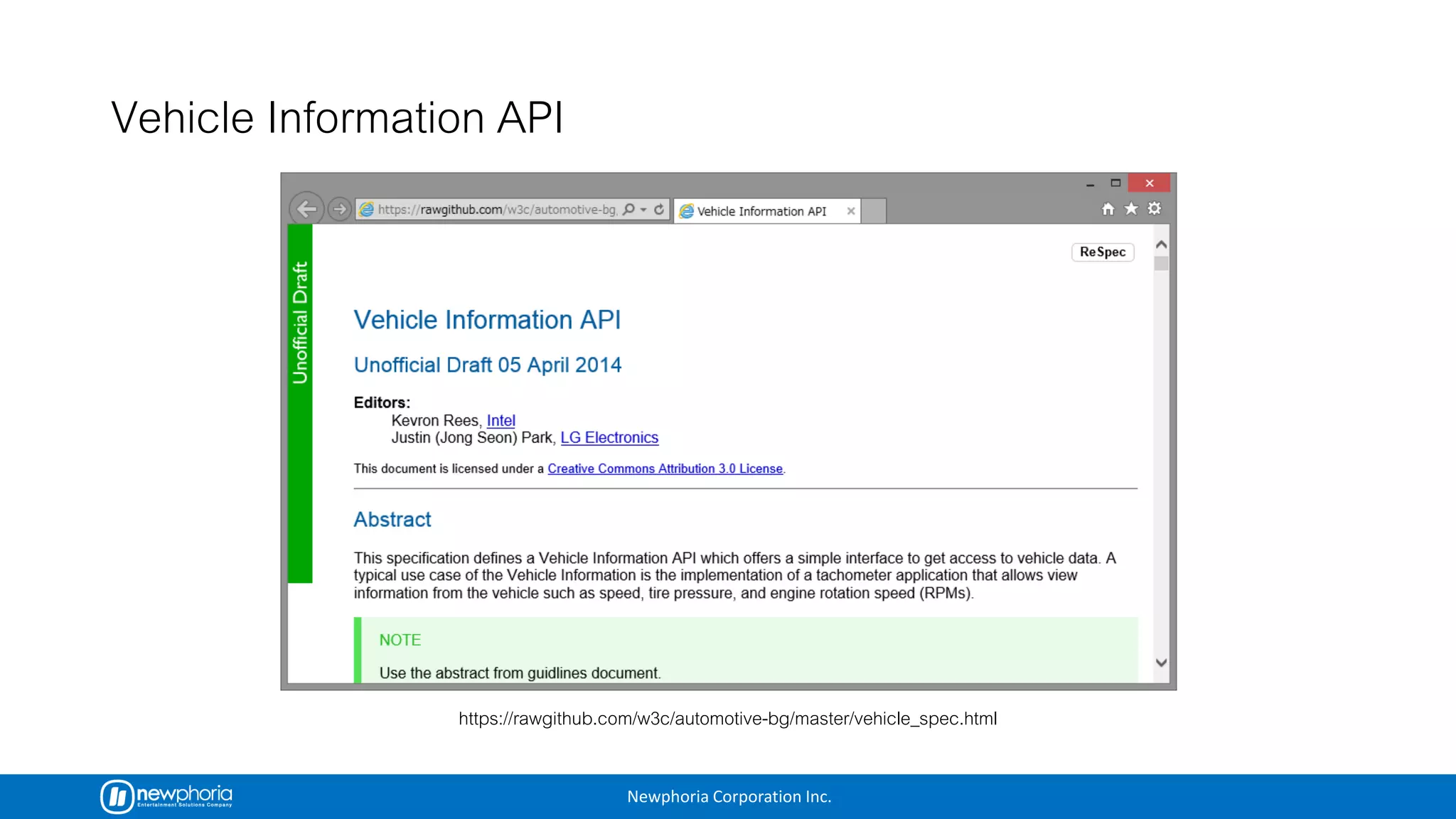Open the Intel link

[x=500, y=421]
